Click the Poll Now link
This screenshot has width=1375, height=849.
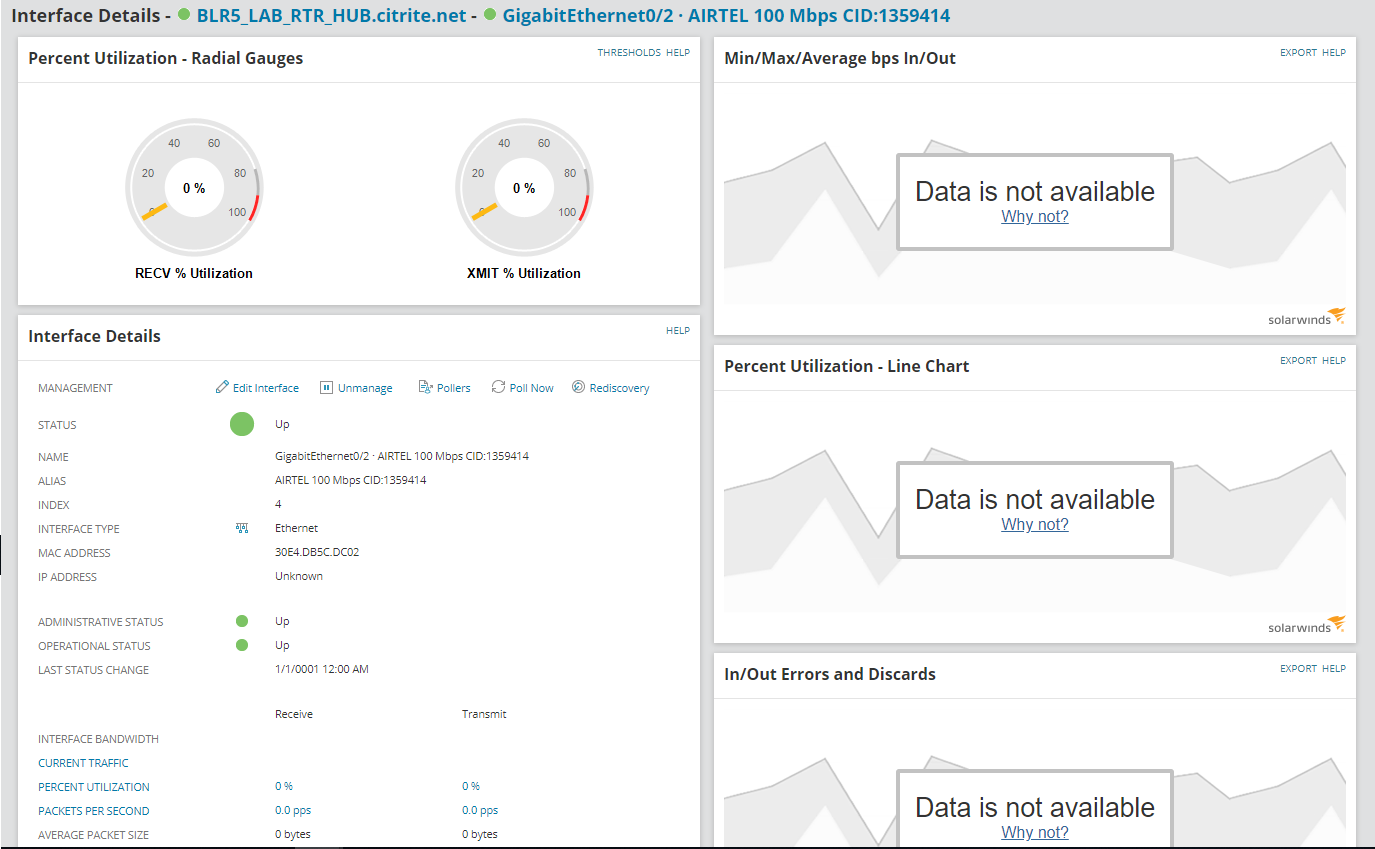pos(532,388)
